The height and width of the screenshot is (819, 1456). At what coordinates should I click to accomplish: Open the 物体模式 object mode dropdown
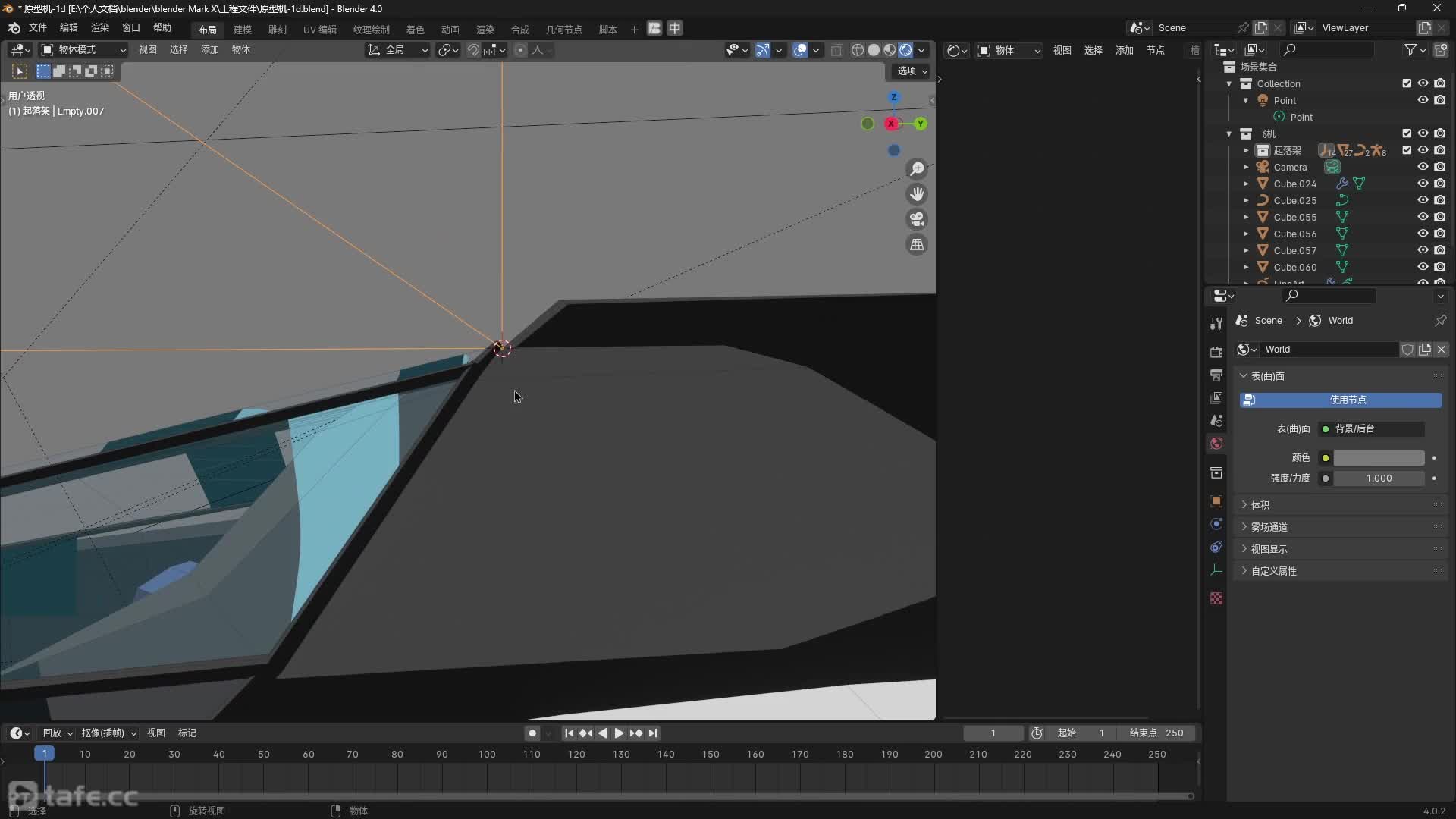[x=83, y=50]
